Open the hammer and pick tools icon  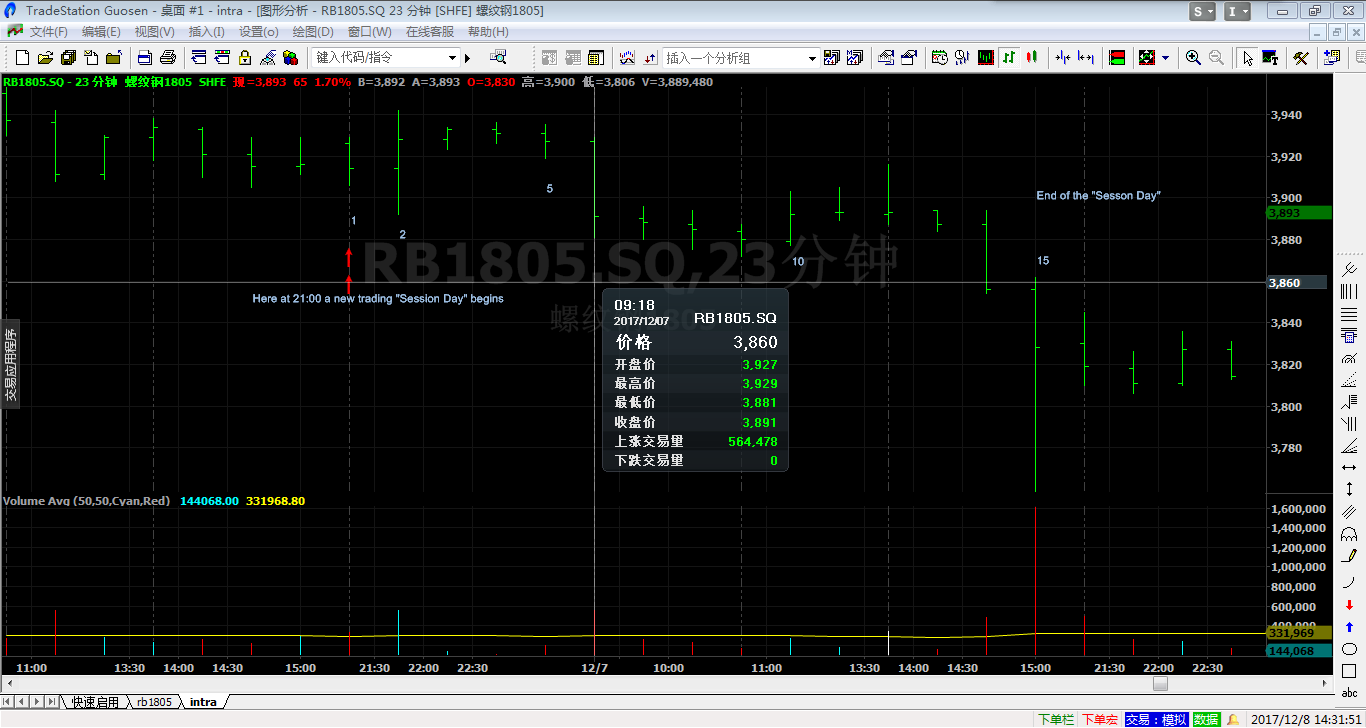1301,58
